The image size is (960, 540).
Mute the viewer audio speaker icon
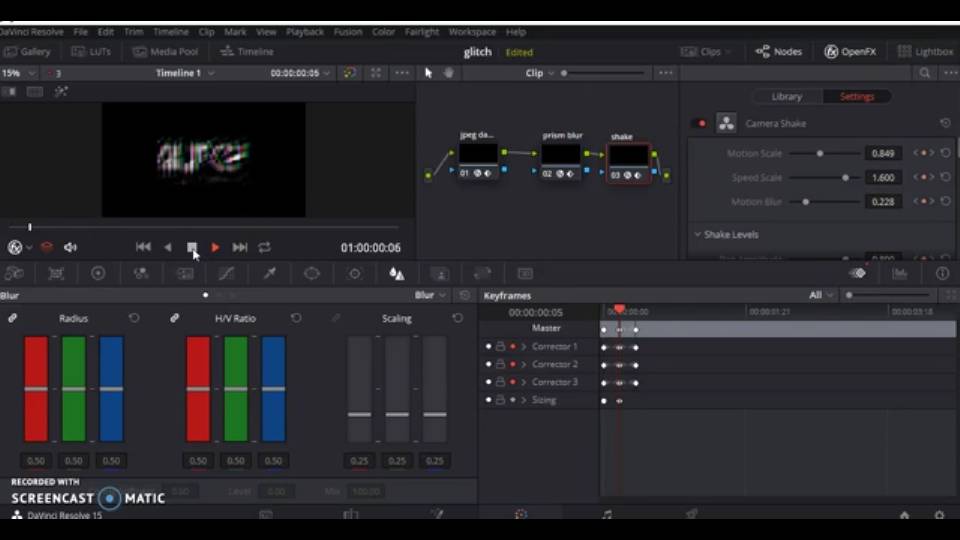click(71, 247)
